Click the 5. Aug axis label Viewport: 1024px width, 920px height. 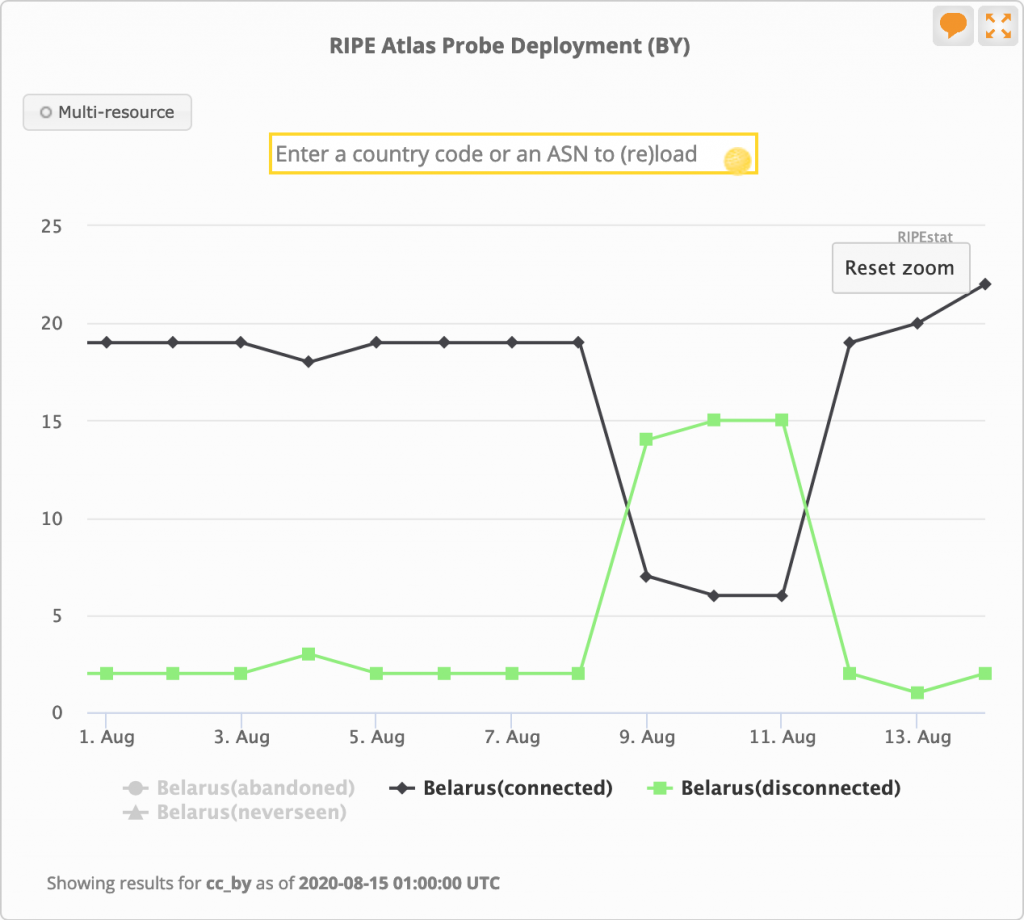tap(377, 737)
